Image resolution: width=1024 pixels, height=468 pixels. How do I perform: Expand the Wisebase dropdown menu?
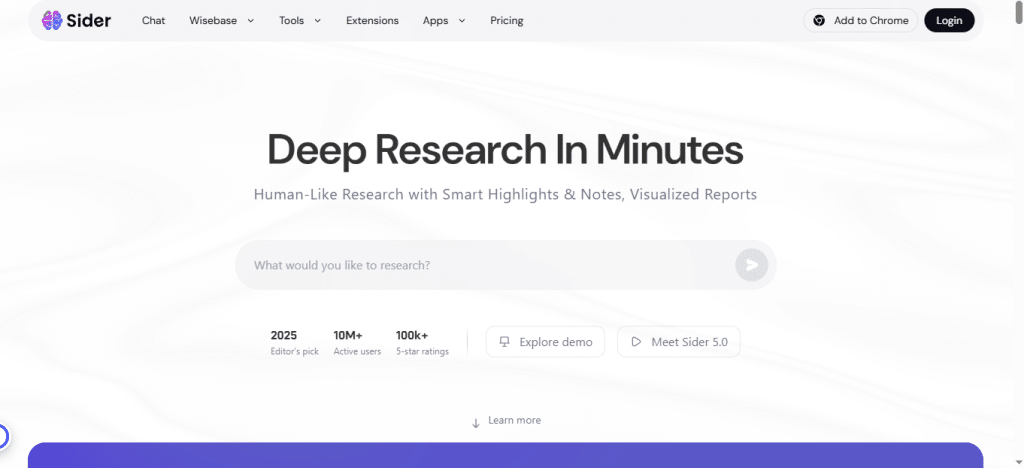221,20
